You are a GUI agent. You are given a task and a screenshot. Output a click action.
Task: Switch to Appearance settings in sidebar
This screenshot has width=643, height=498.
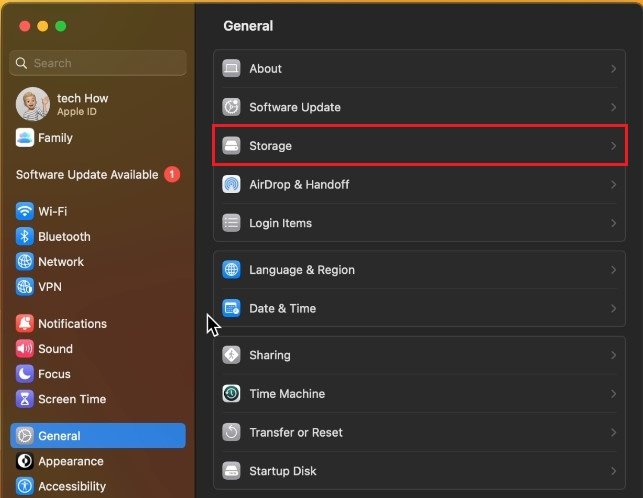click(70, 462)
